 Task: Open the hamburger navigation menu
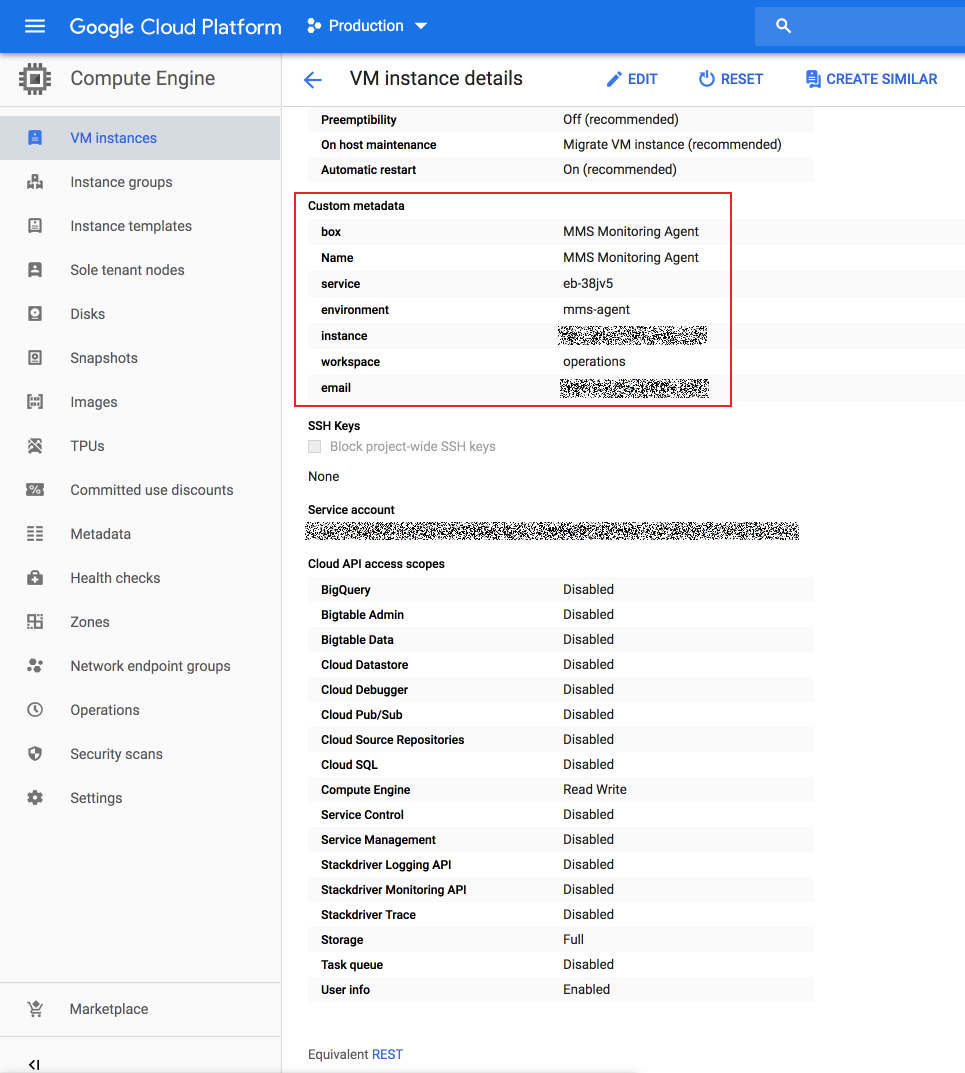35,26
